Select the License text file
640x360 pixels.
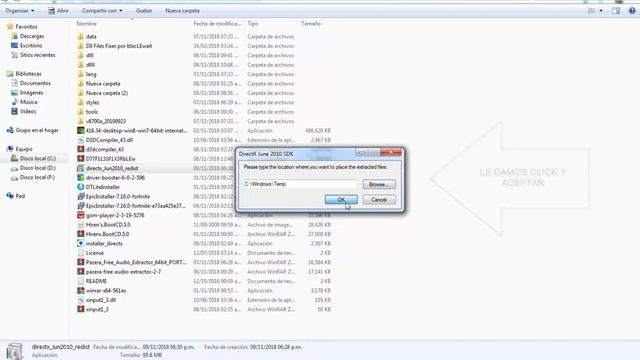point(95,253)
